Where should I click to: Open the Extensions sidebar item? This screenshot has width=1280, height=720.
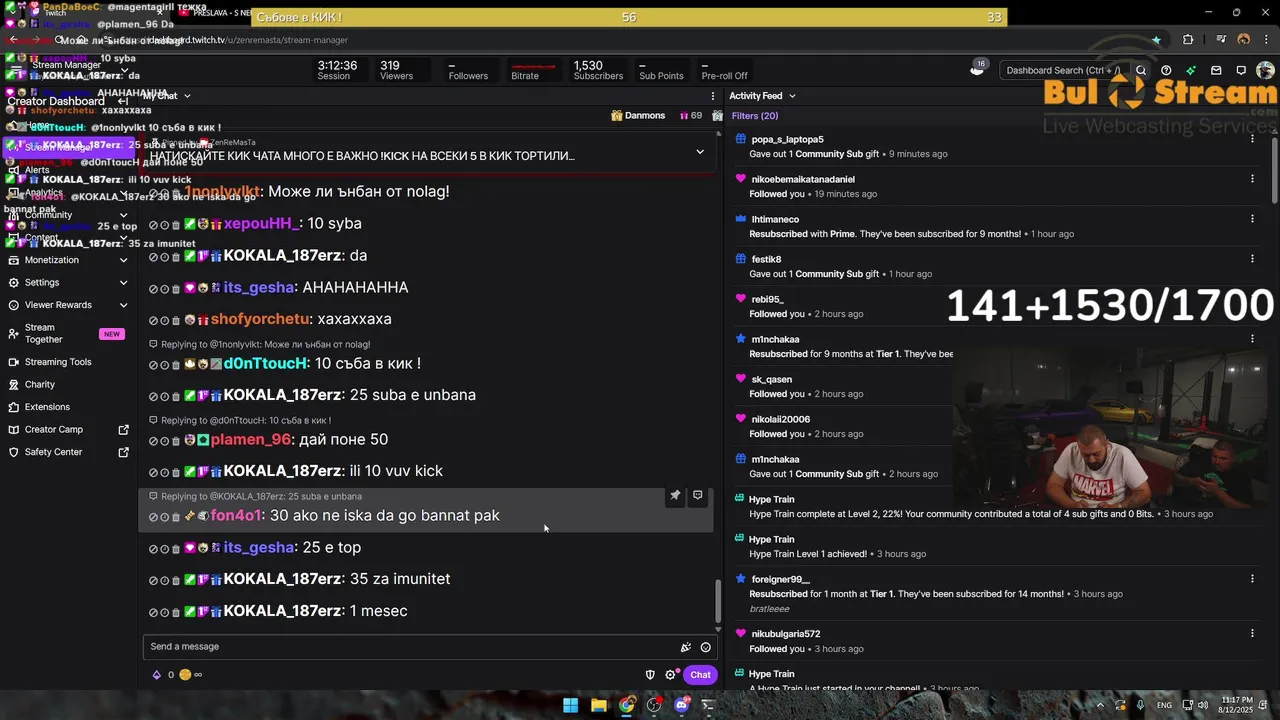pos(69,407)
